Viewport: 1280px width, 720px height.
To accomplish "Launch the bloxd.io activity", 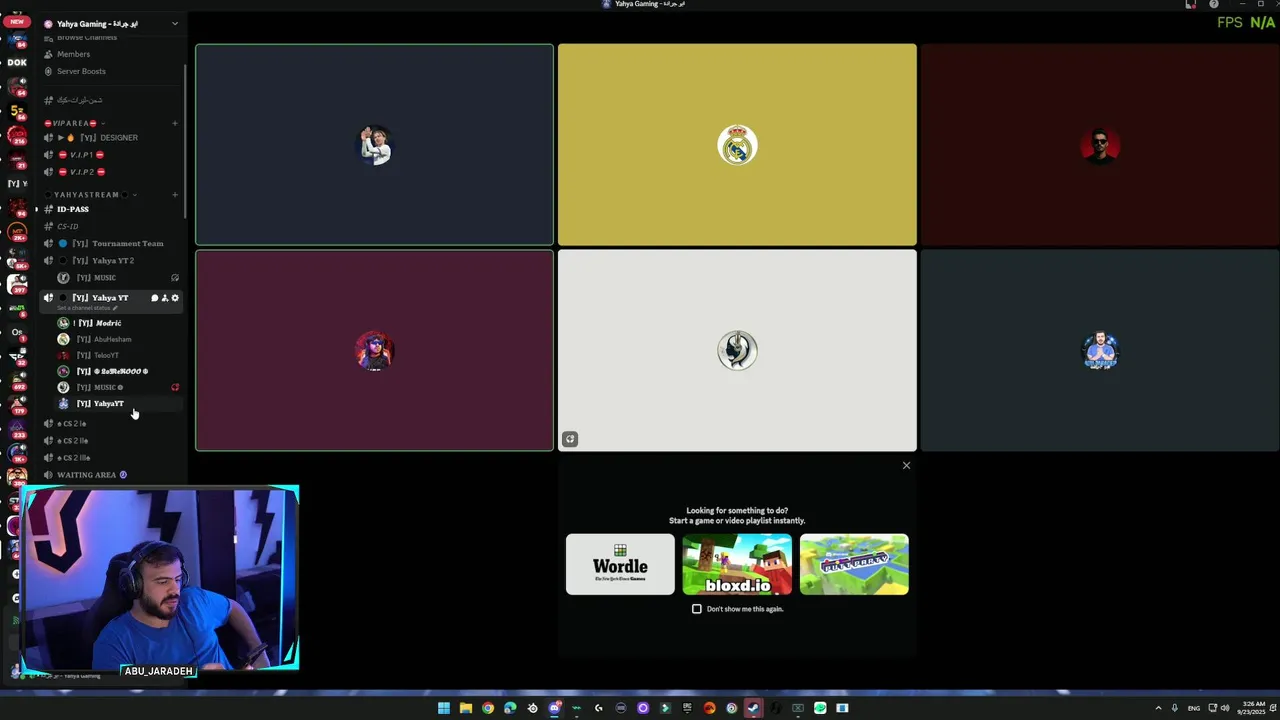I will (737, 564).
